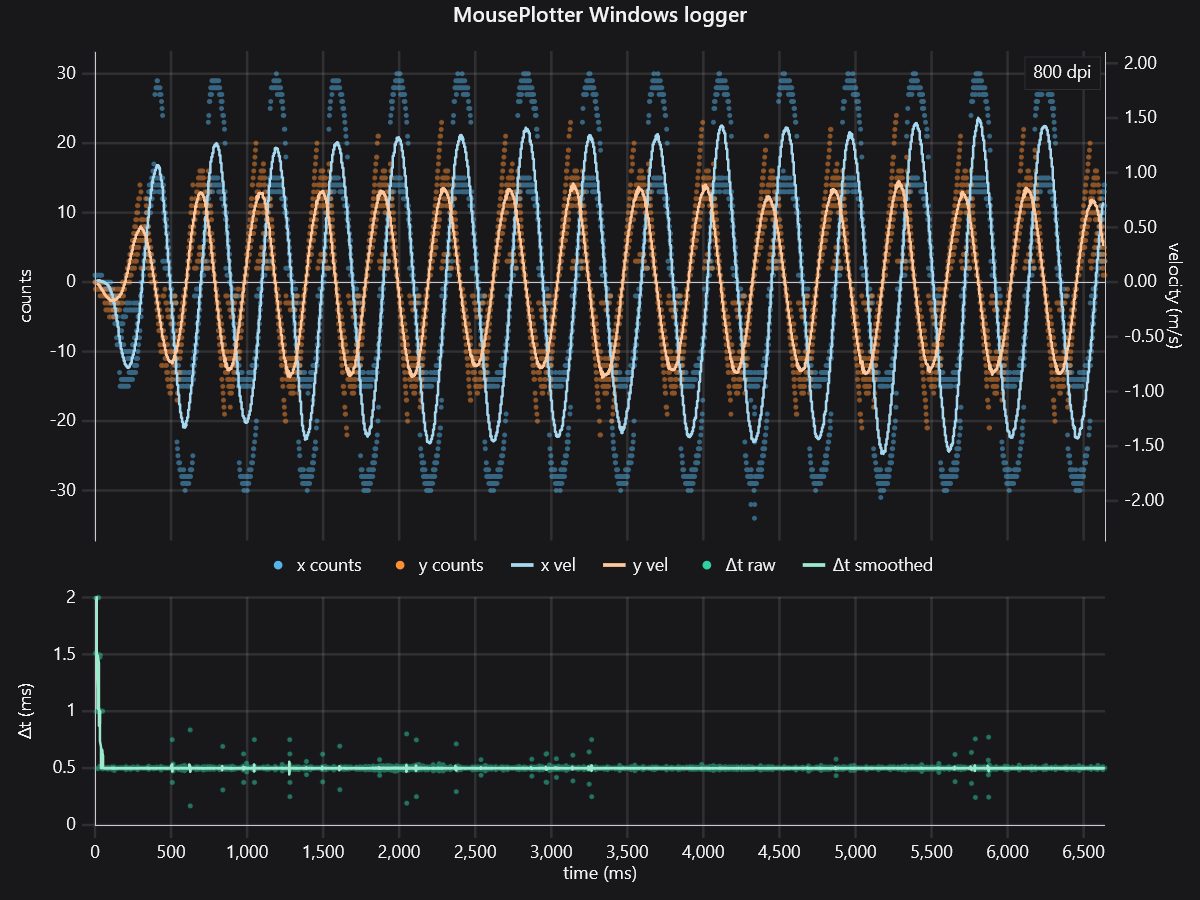Click the counts axis label

(x=27, y=296)
